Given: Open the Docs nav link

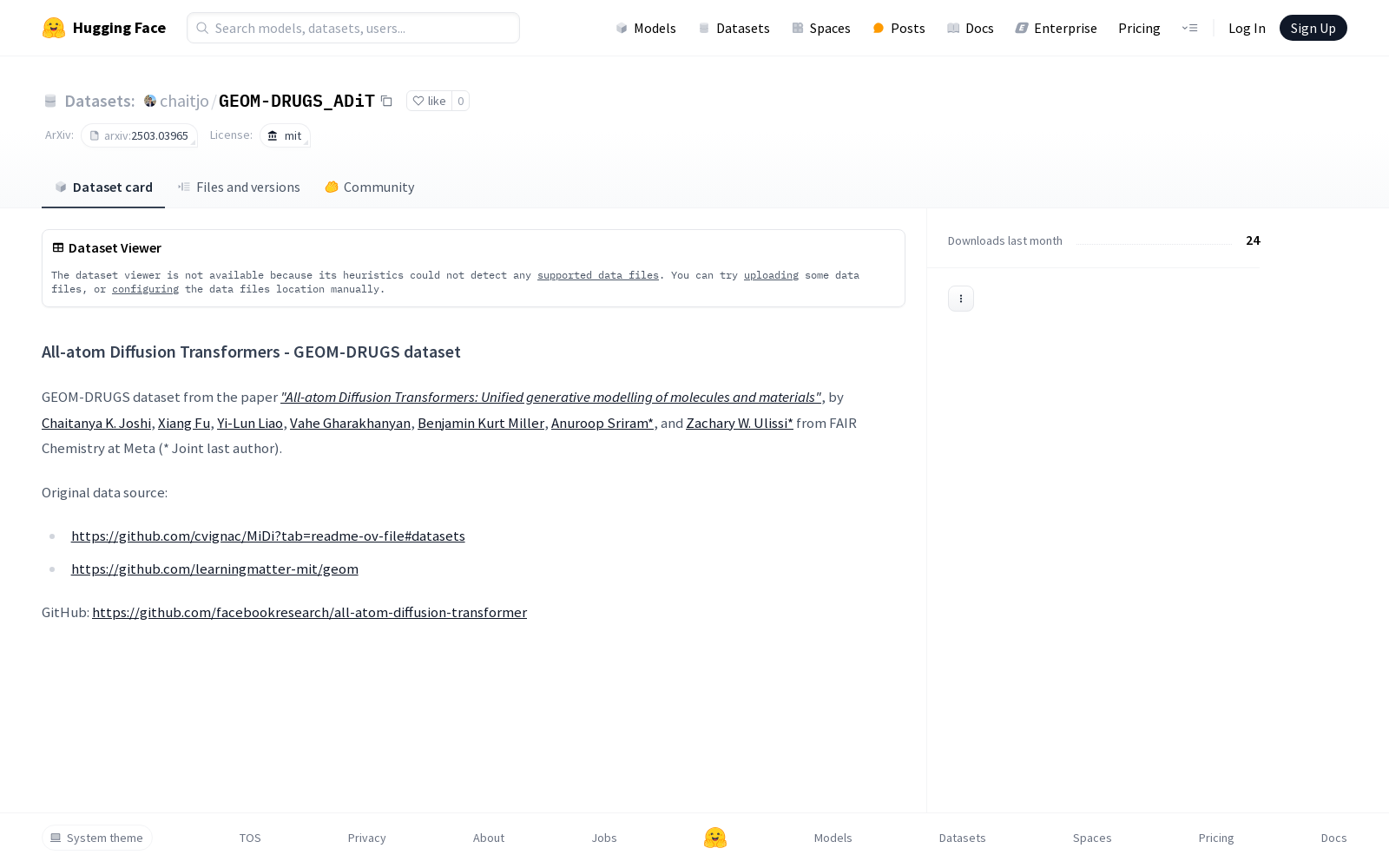Looking at the screenshot, I should 971,28.
